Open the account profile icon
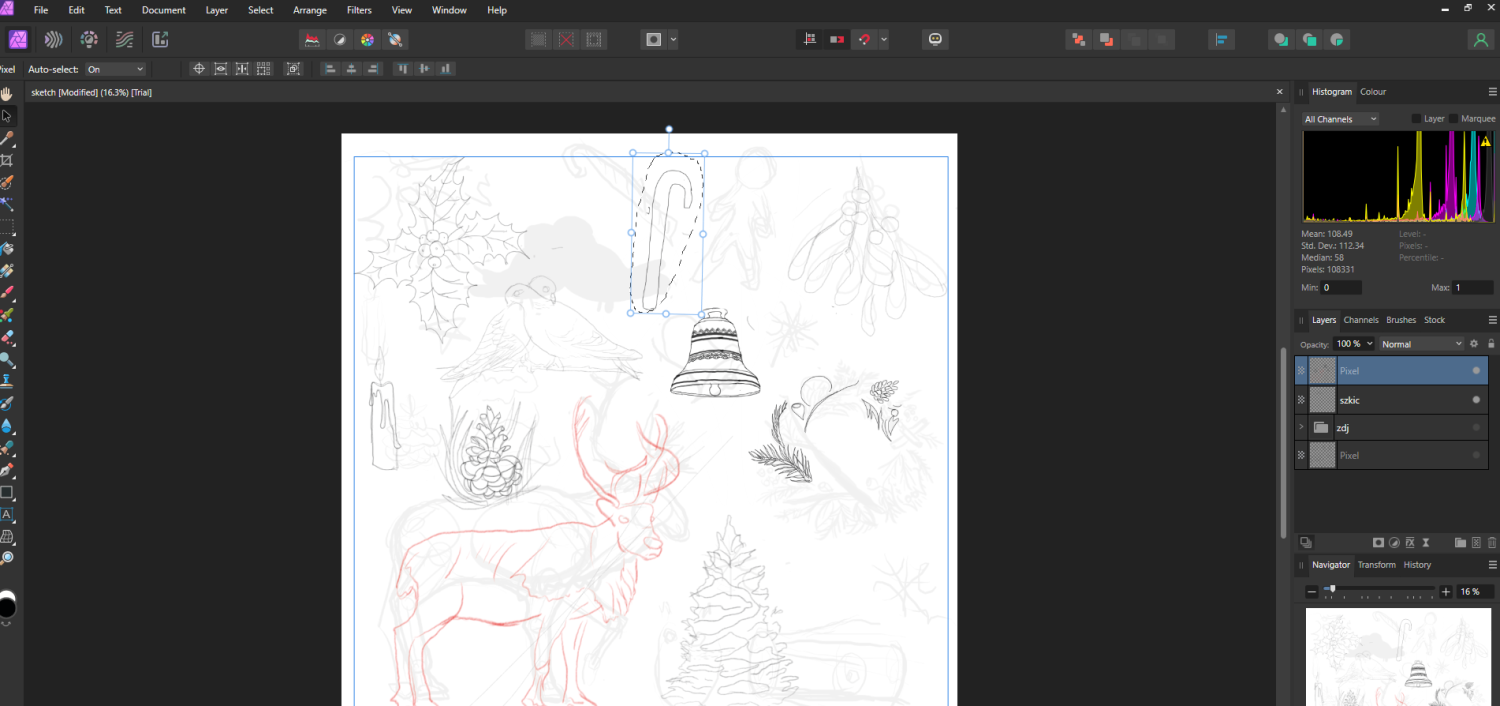The height and width of the screenshot is (706, 1500). [x=1480, y=40]
